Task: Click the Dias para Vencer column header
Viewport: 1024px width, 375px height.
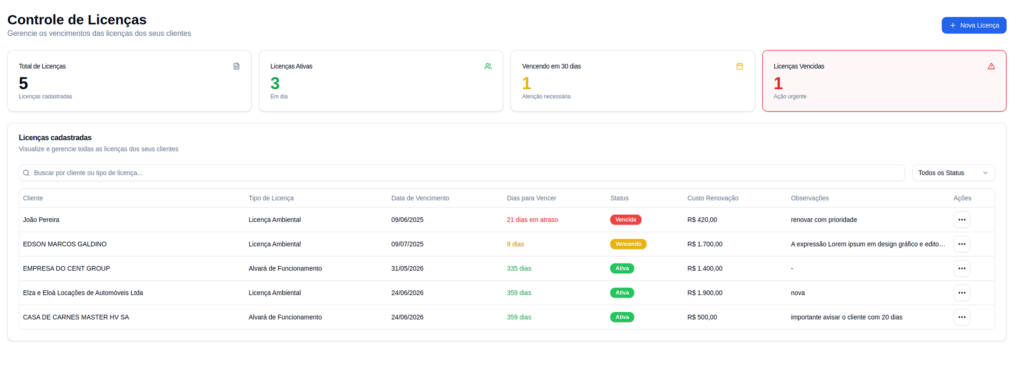Action: tap(531, 198)
